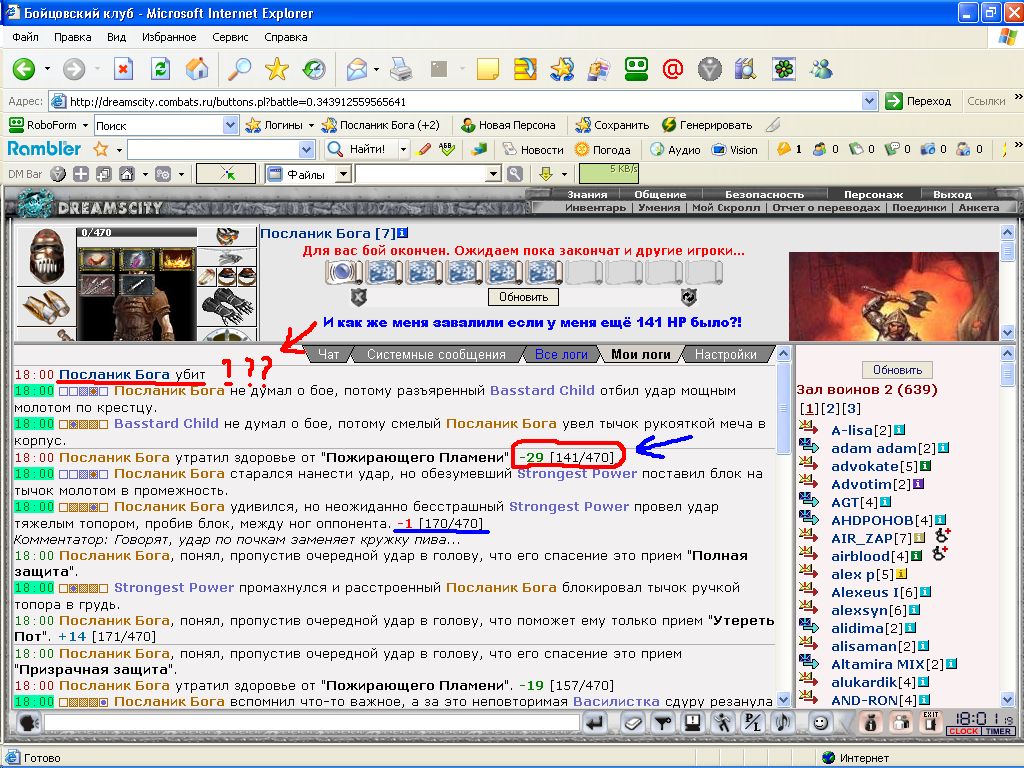Screen dimensions: 1024x768
Task: Expand the Файлы dropdown in DM Bar
Action: (x=343, y=174)
